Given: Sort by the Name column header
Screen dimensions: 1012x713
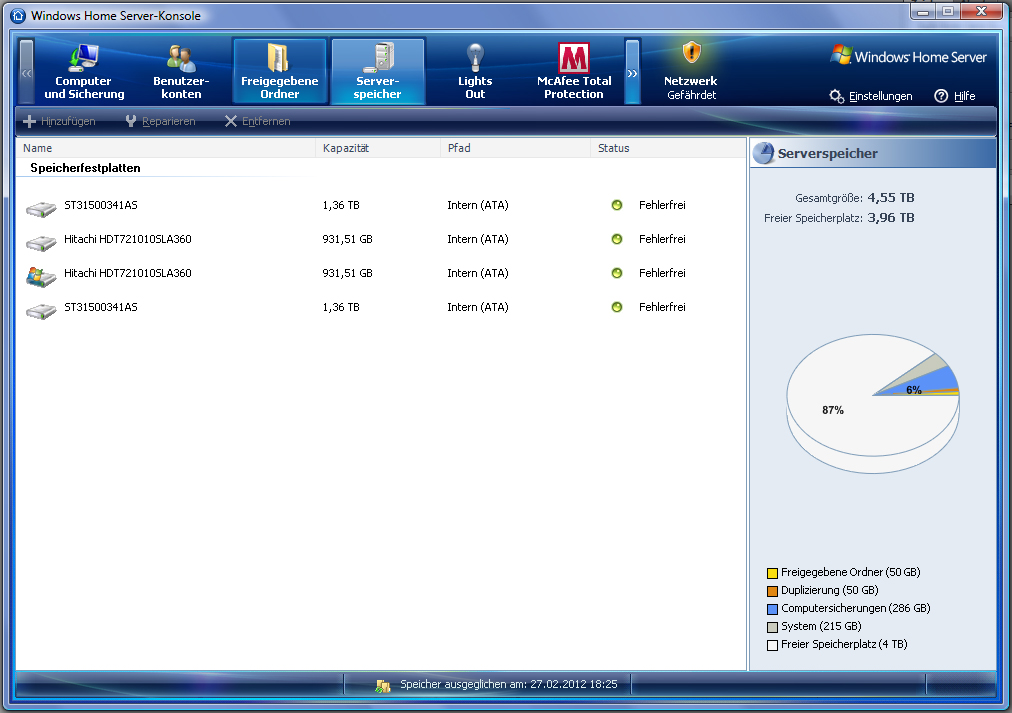Looking at the screenshot, I should click(x=166, y=148).
